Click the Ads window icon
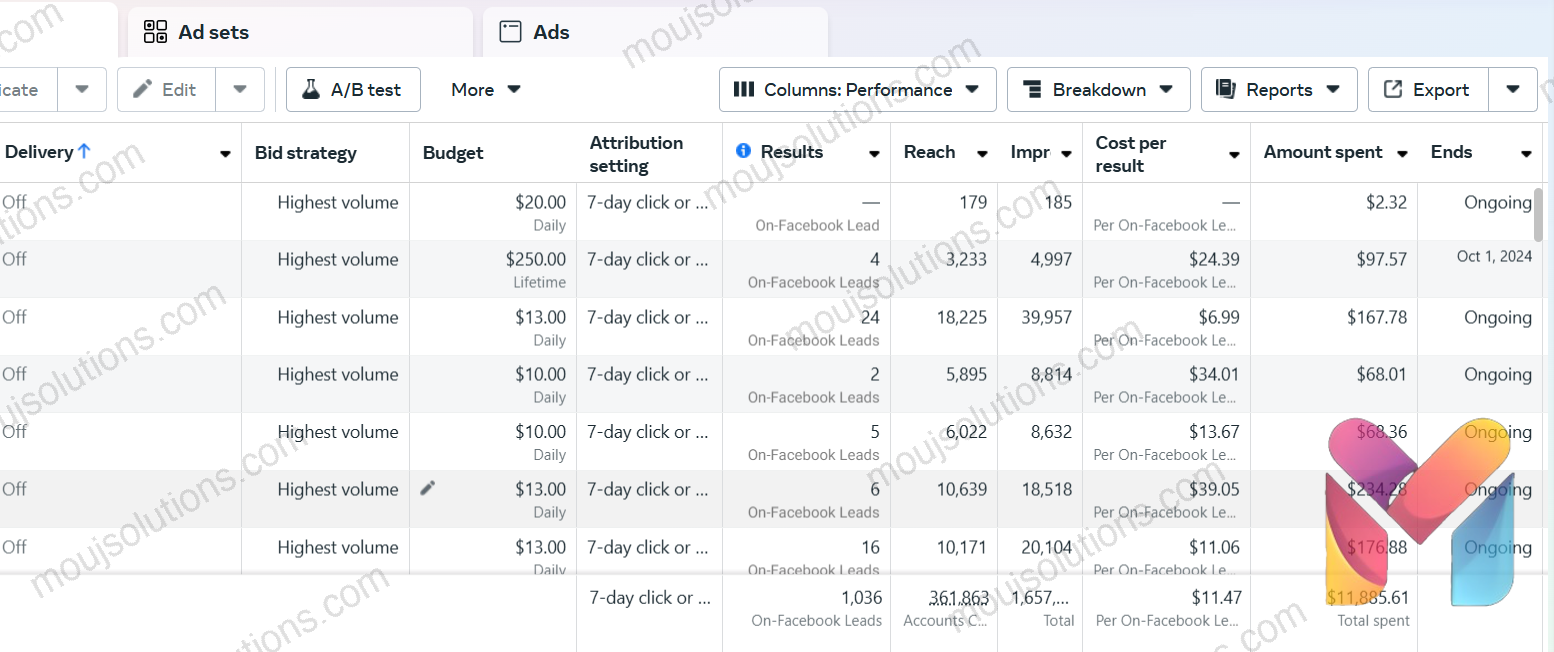Image resolution: width=1554 pixels, height=652 pixels. (511, 32)
